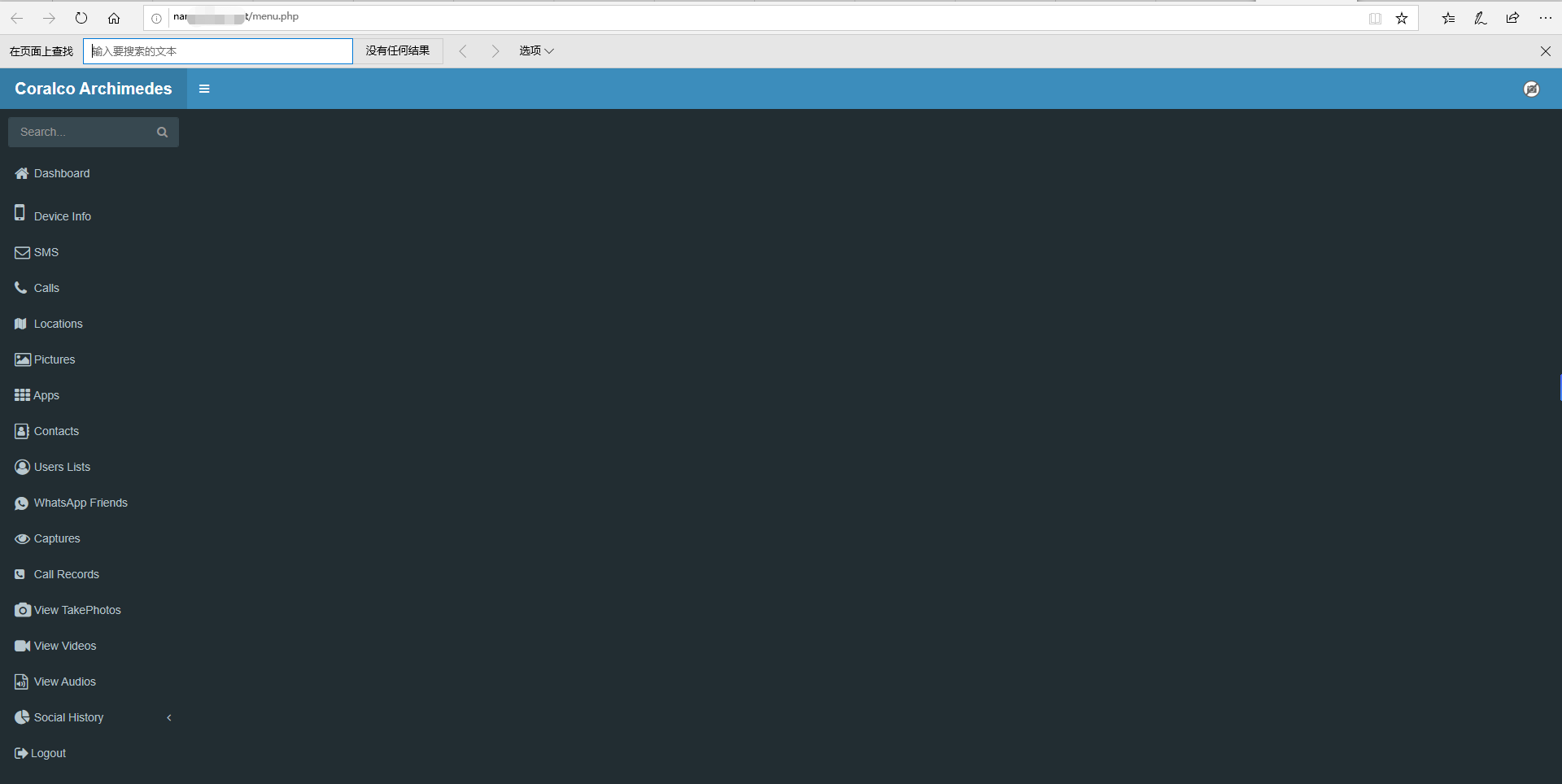Open View TakePhotos via camera icon
1562x784 pixels.
(23, 610)
